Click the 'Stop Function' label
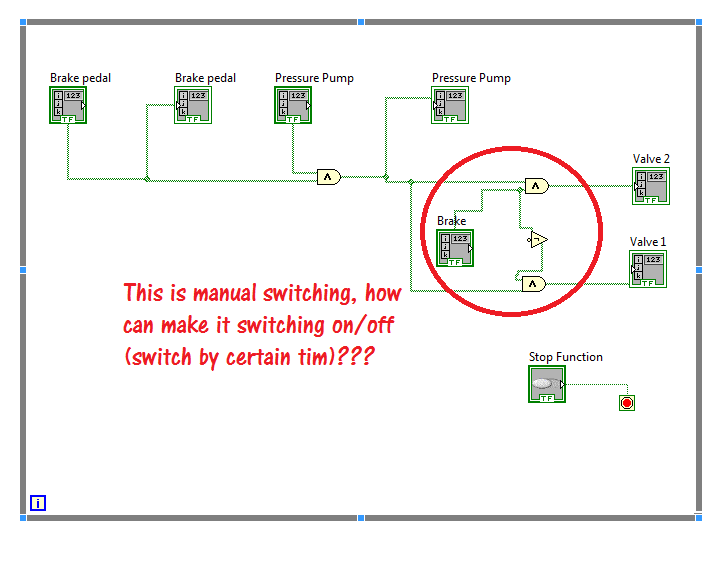 click(x=566, y=357)
